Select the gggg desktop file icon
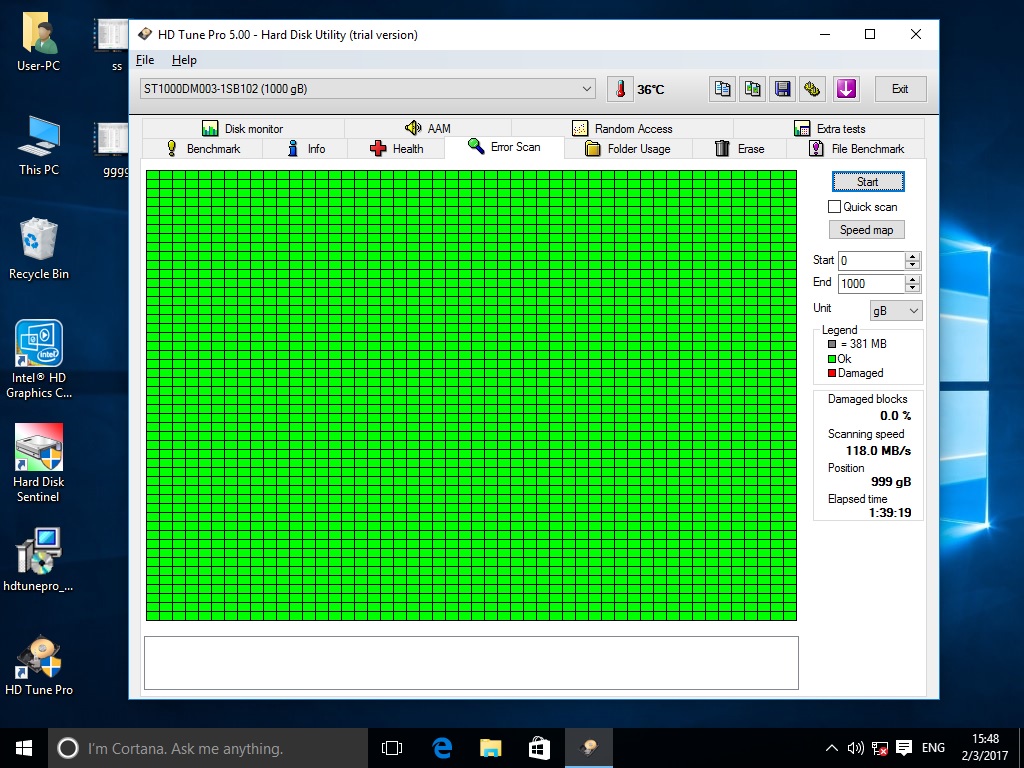 tap(114, 148)
